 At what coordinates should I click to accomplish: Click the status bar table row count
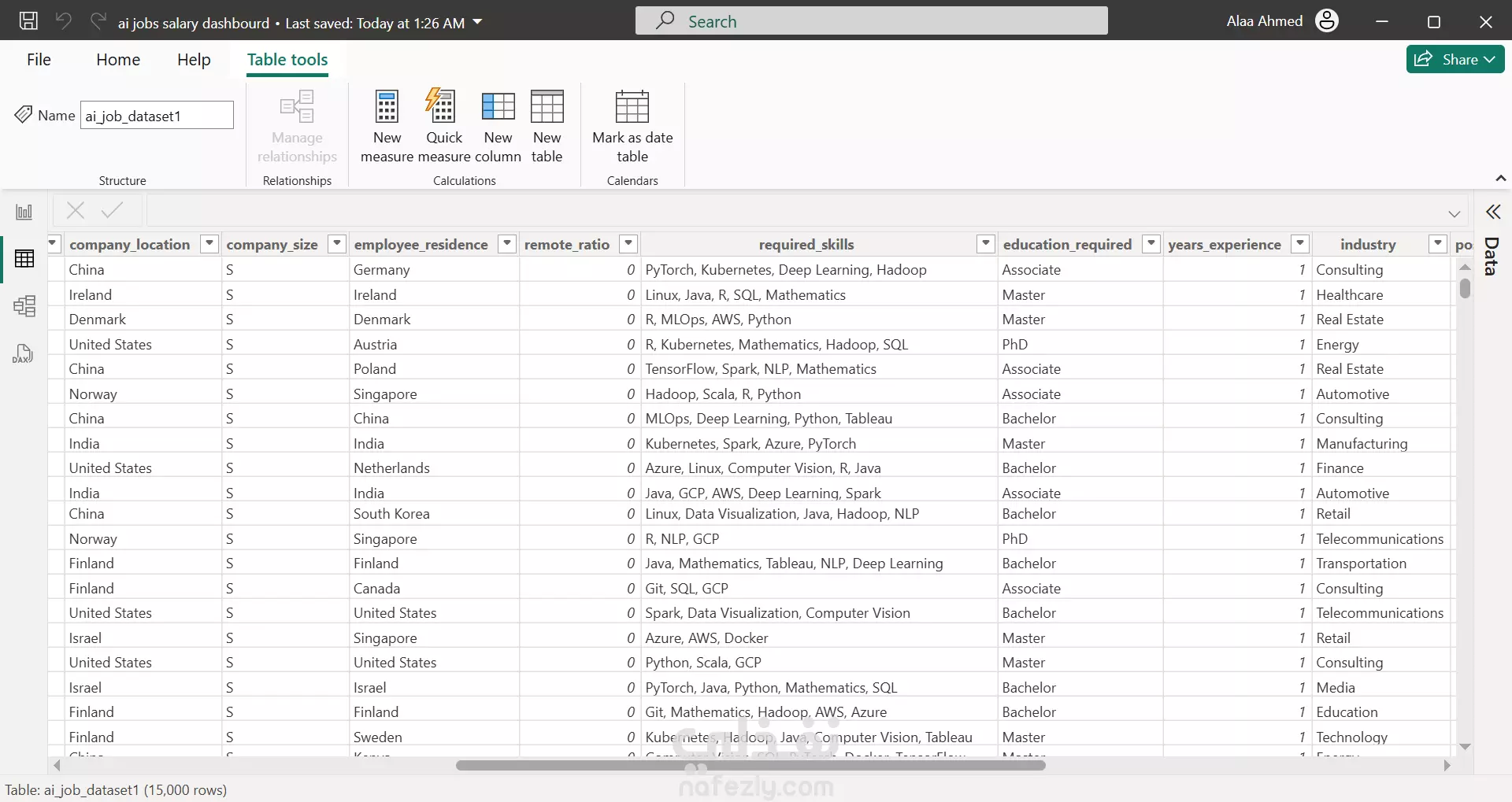pyautogui.click(x=116, y=789)
